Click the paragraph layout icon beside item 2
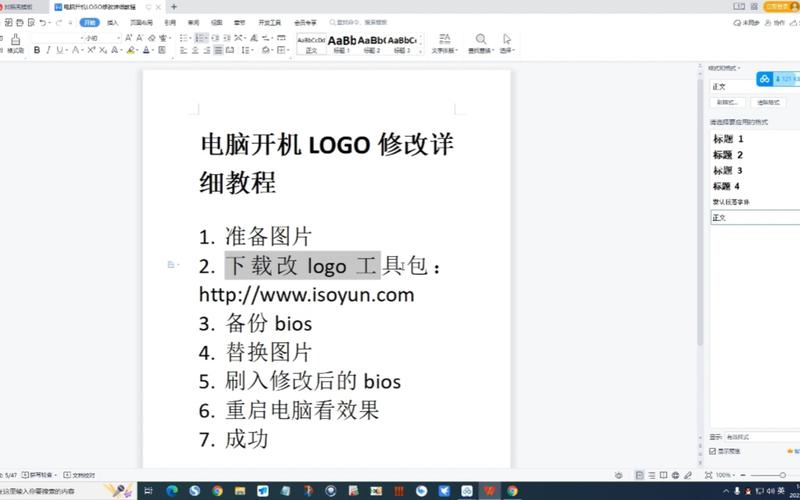 pos(172,264)
